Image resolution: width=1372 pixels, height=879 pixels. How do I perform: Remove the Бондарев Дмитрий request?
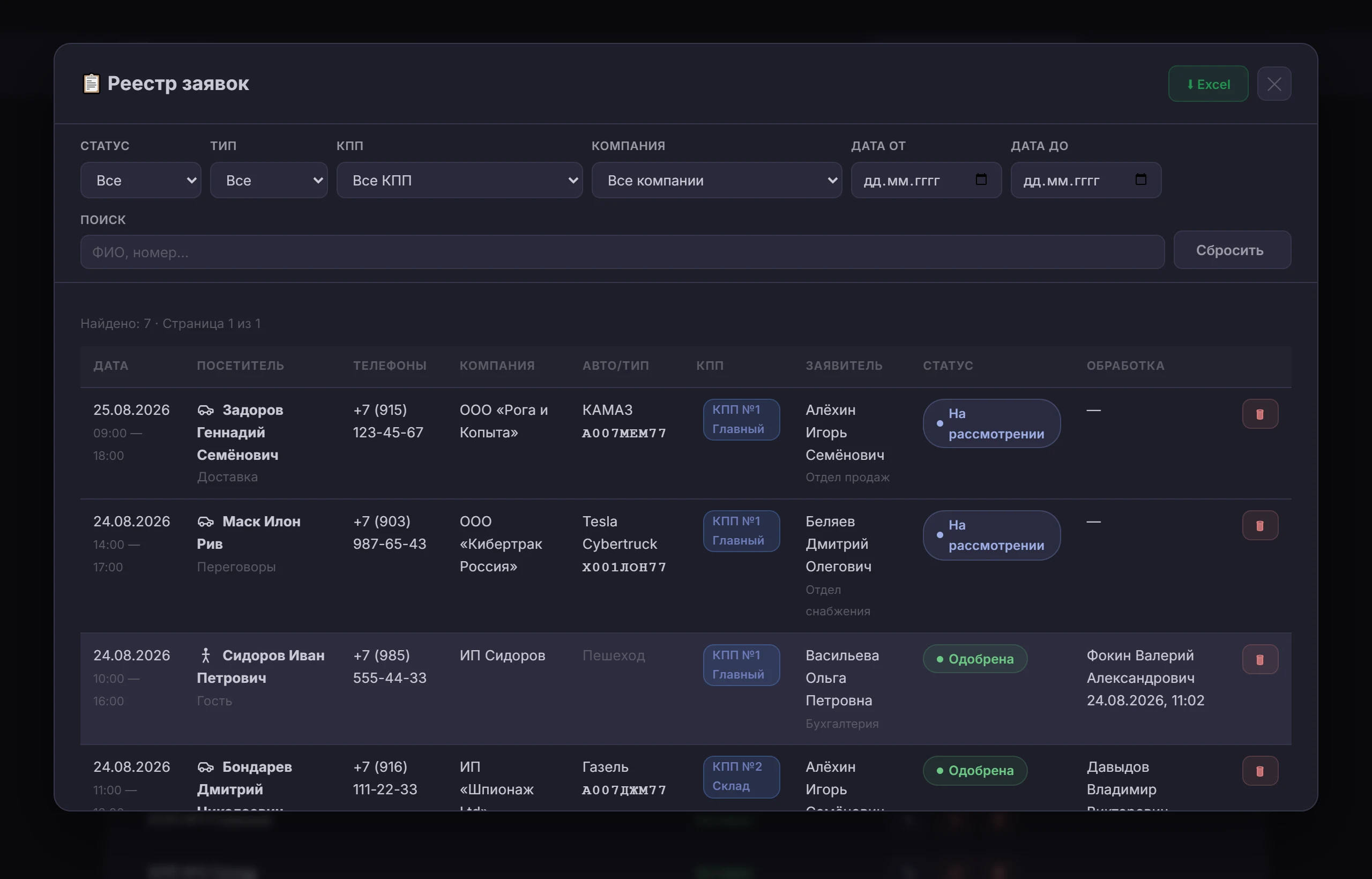tap(1259, 771)
